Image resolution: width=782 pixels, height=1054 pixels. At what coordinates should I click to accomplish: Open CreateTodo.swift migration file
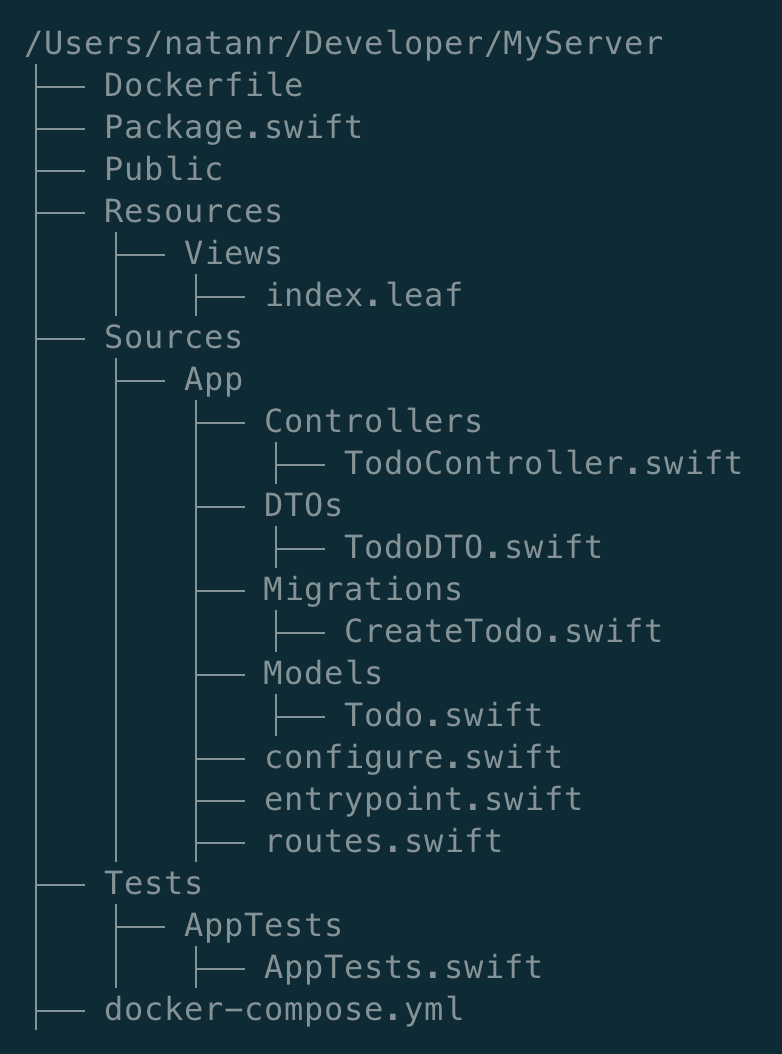[503, 632]
